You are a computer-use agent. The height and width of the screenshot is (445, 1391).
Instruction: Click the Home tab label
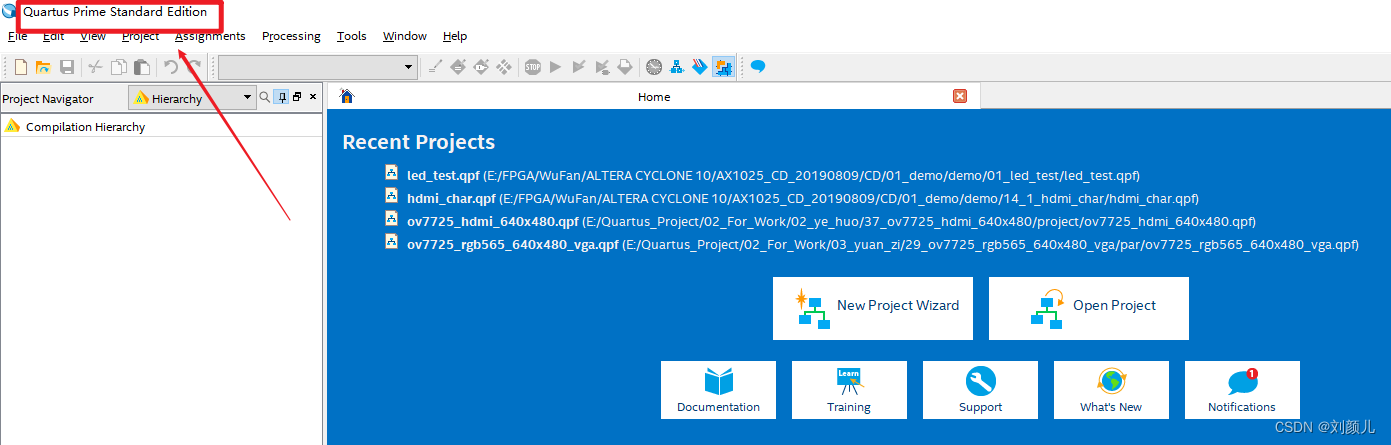654,97
